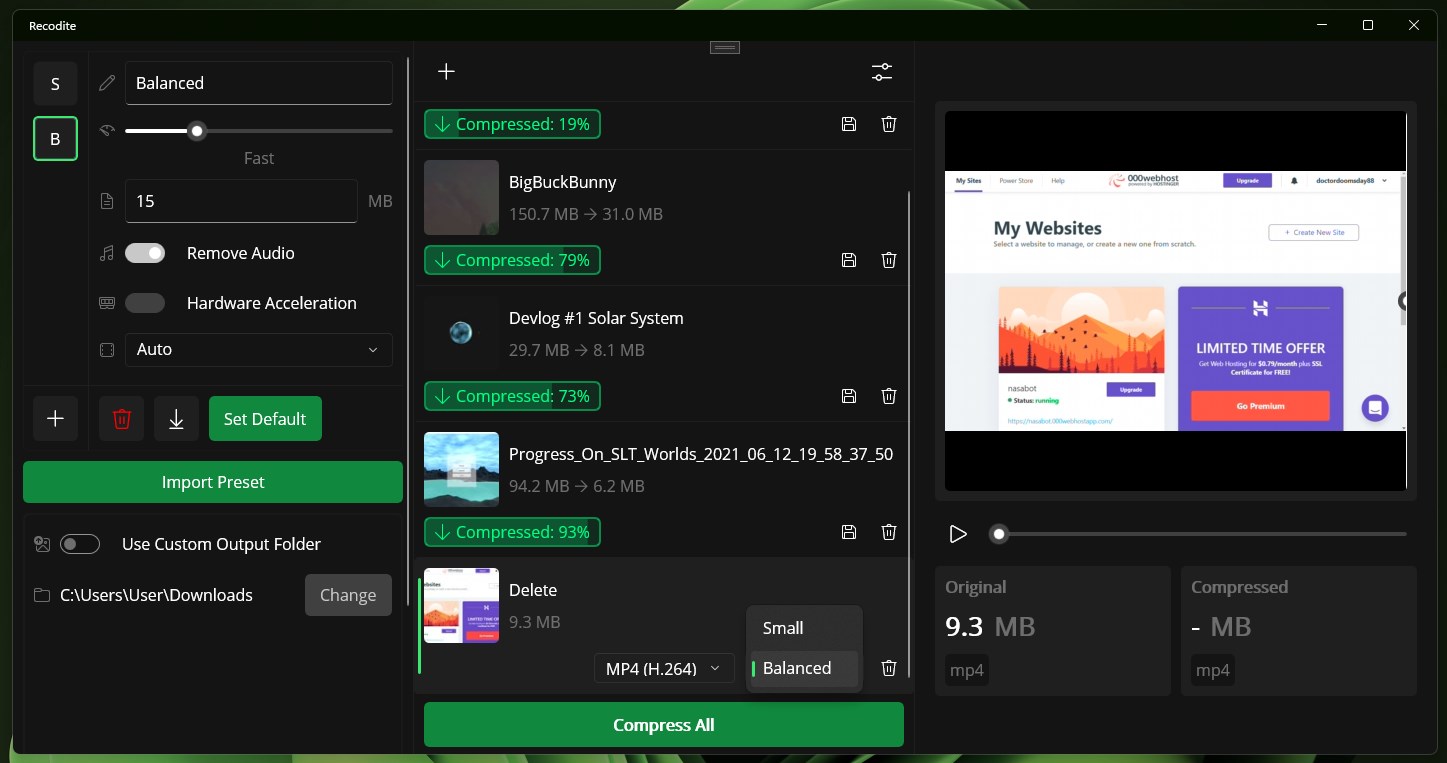The height and width of the screenshot is (763, 1447).
Task: Enable Hardware Acceleration switch
Action: [145, 303]
